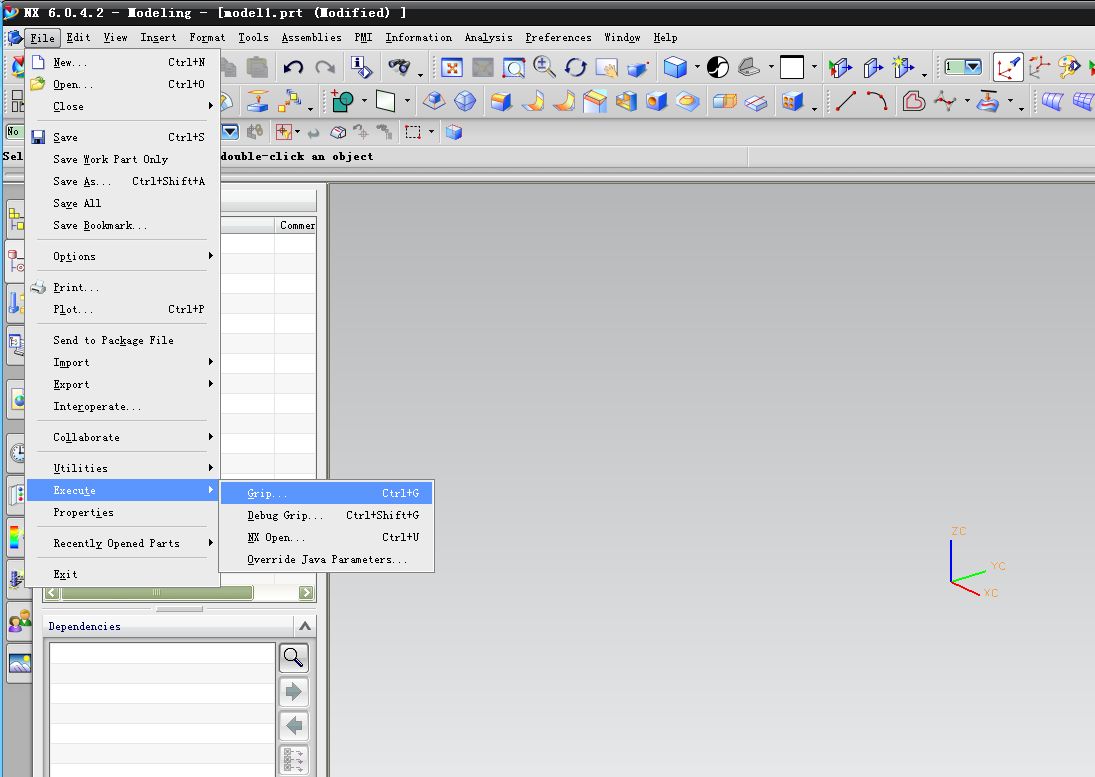Open the System Scenes picture icon
Image resolution: width=1095 pixels, height=777 pixels.
[x=20, y=662]
